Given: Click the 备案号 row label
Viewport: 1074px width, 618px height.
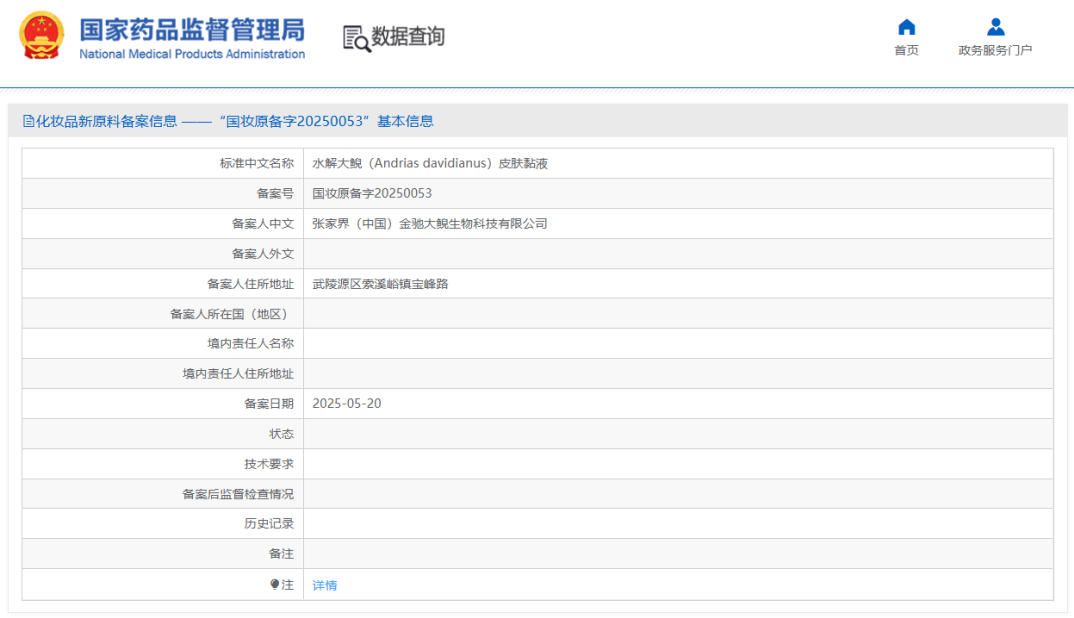Looking at the screenshot, I should tap(275, 193).
